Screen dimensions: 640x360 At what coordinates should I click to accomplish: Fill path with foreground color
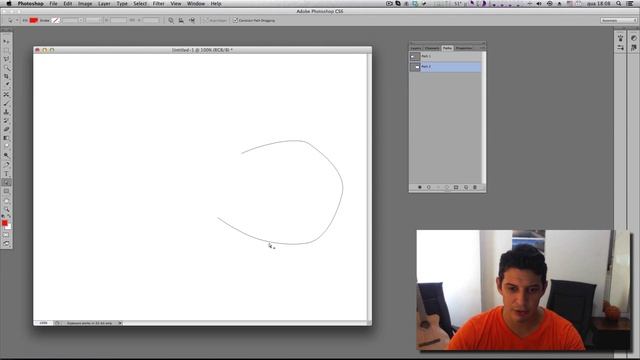420,187
